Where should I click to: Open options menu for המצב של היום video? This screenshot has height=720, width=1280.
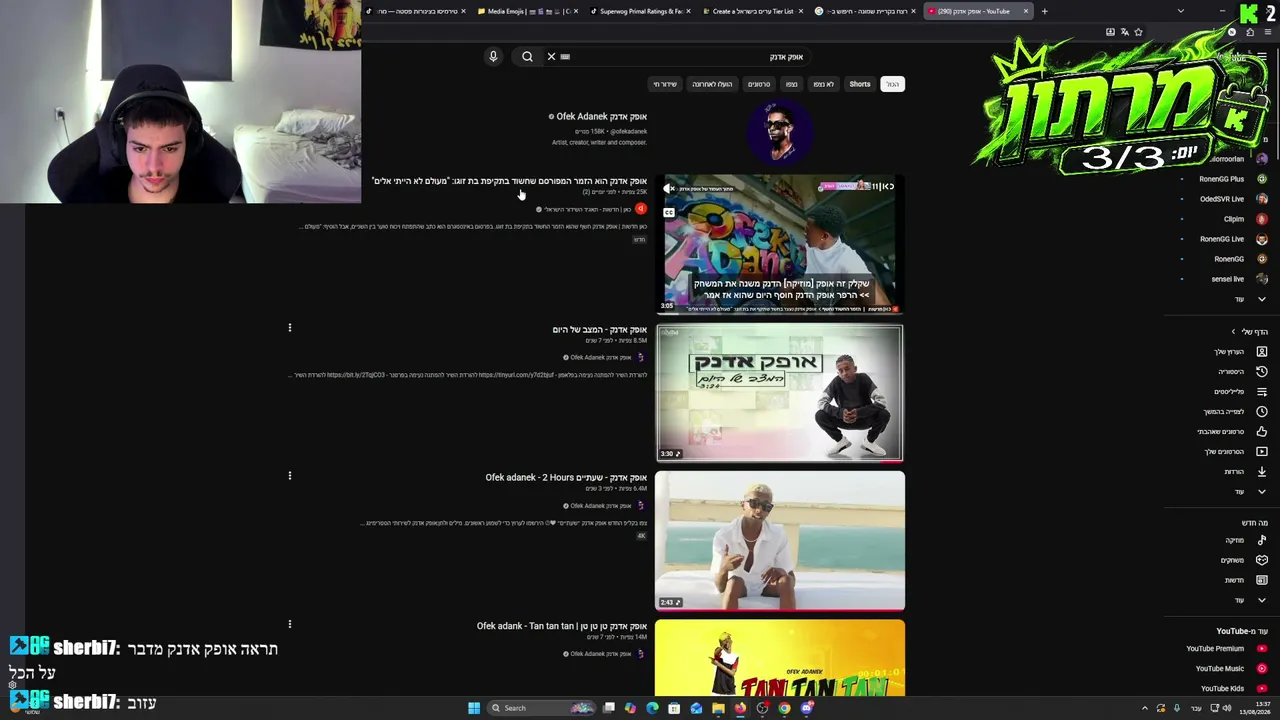[290, 328]
